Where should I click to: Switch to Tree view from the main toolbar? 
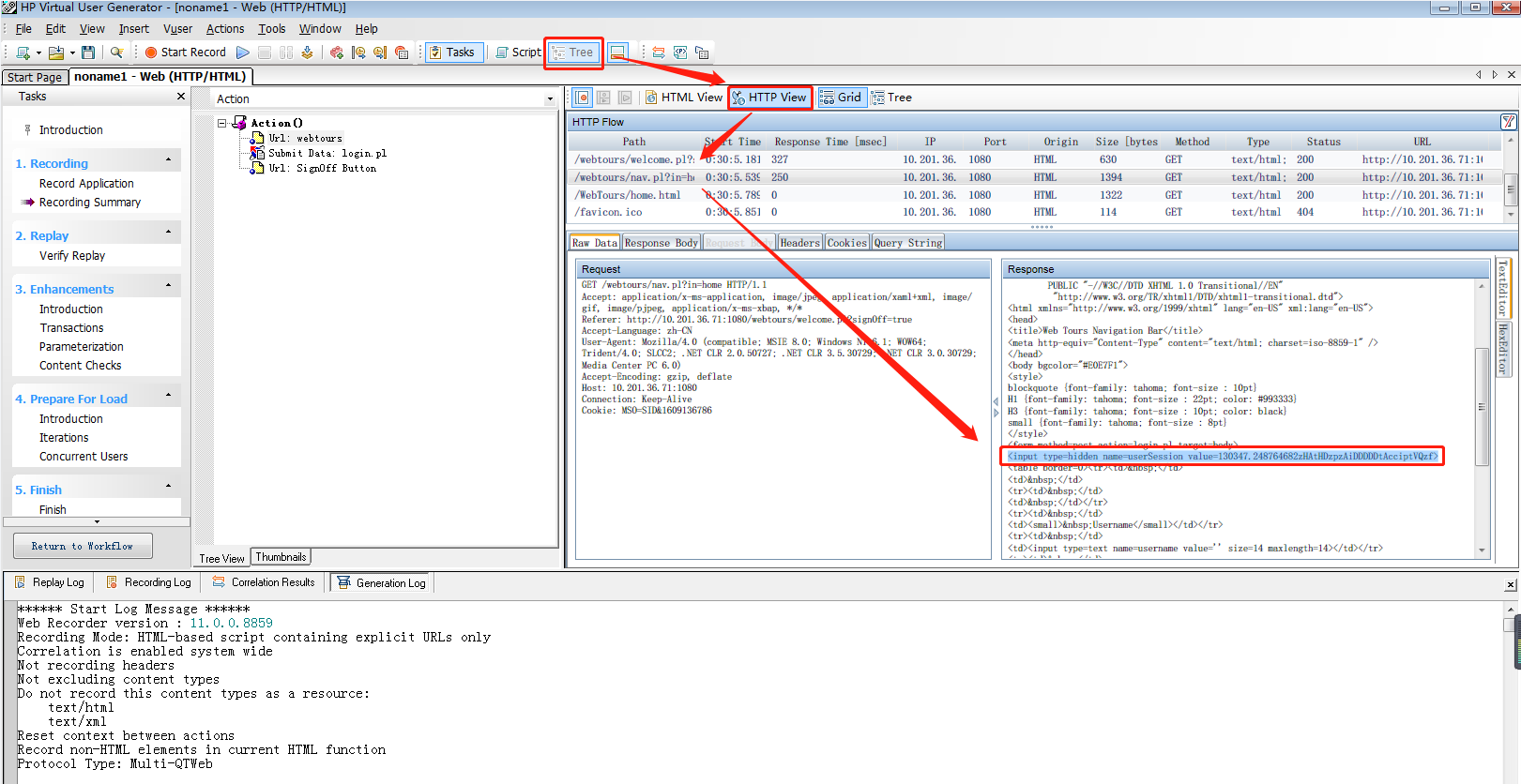pos(573,53)
